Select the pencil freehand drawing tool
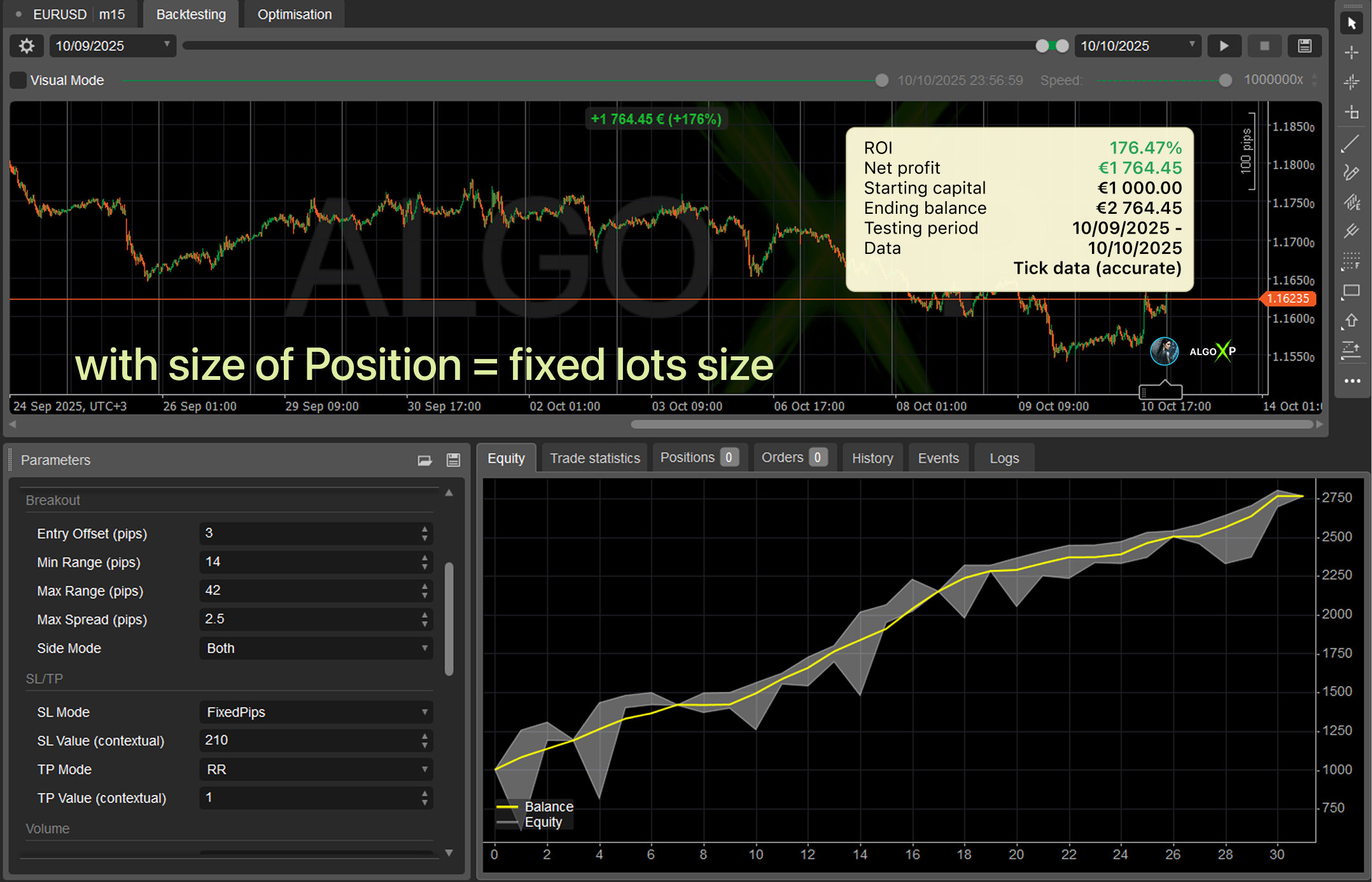The height and width of the screenshot is (882, 1372). (1351, 173)
